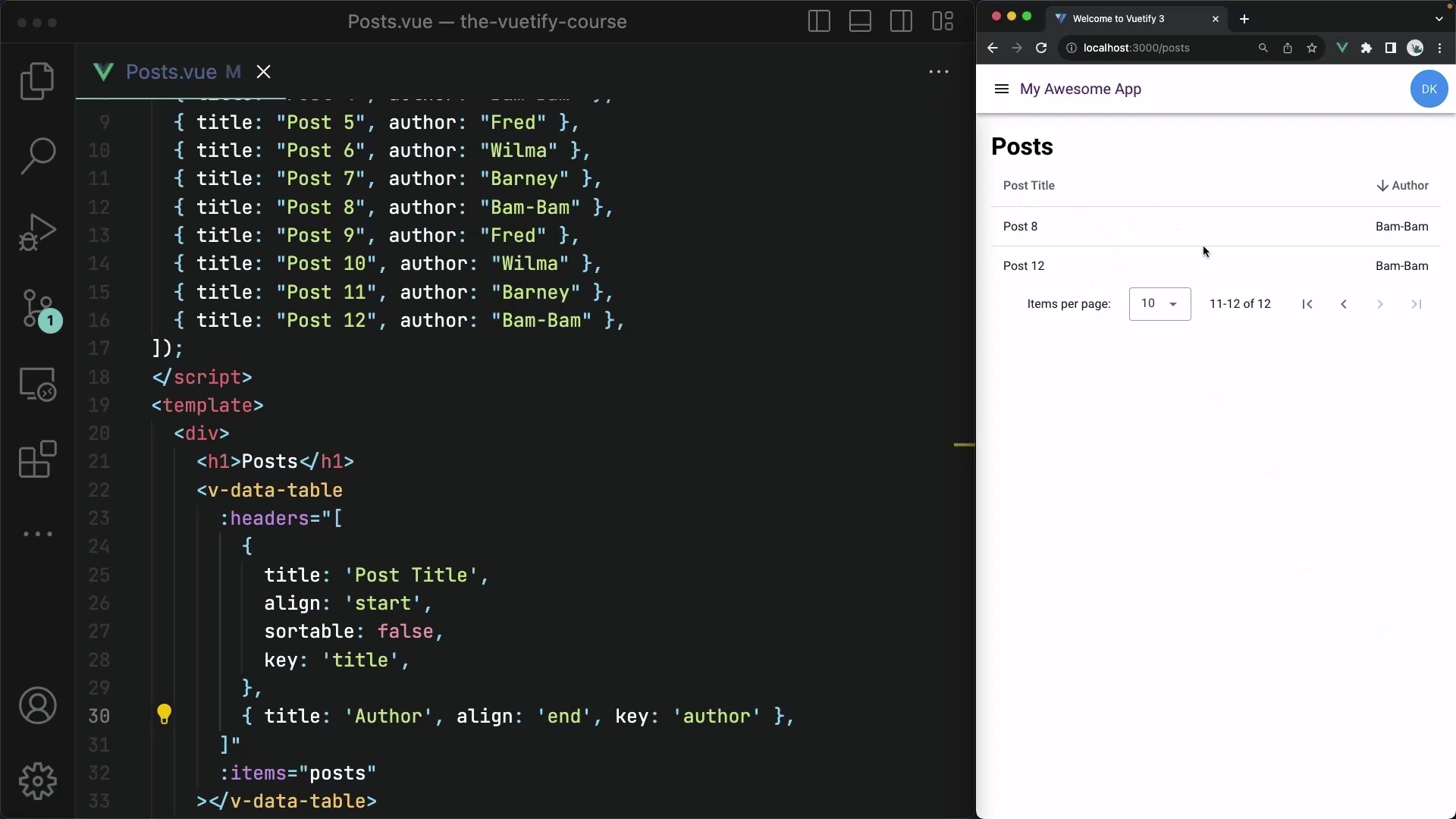View site information icon in address bar
1456x819 pixels.
pos(1072,48)
